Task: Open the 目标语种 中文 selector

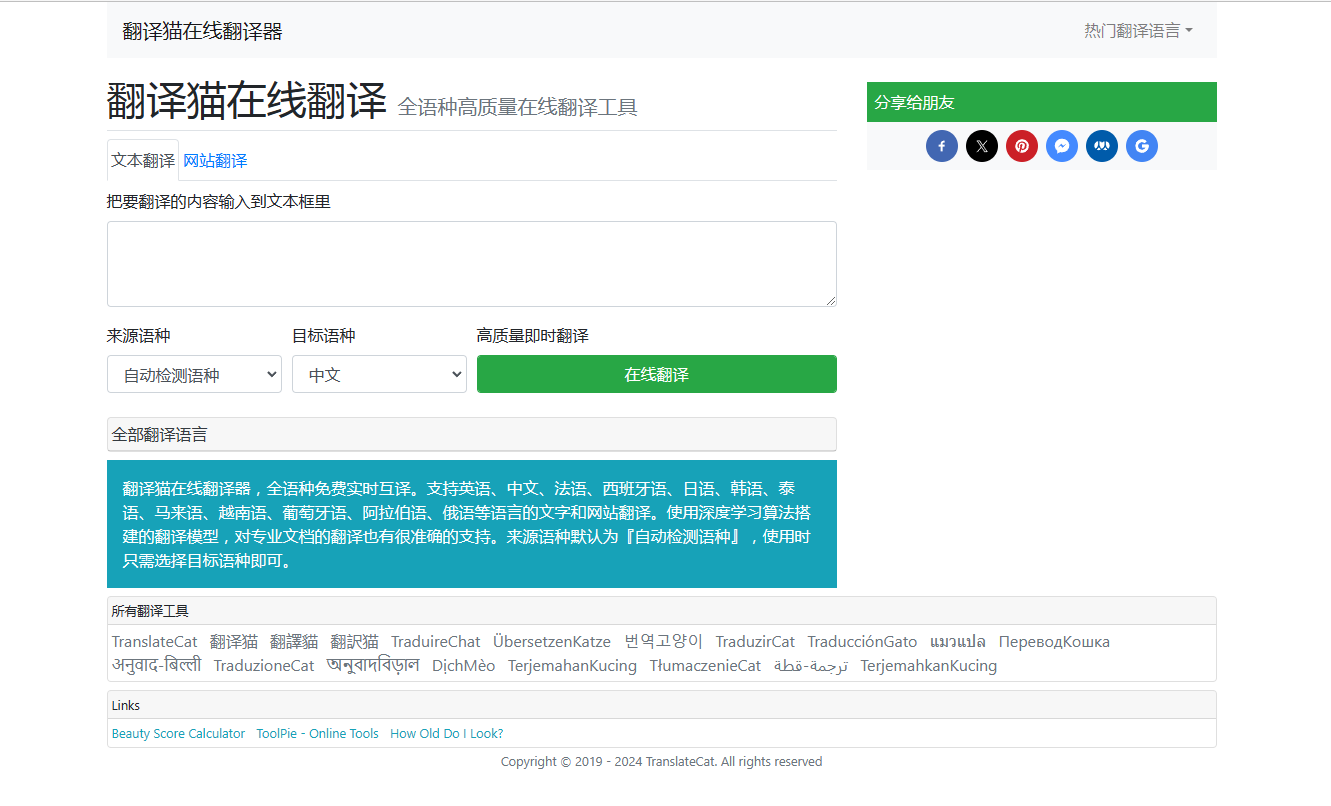Action: (379, 374)
